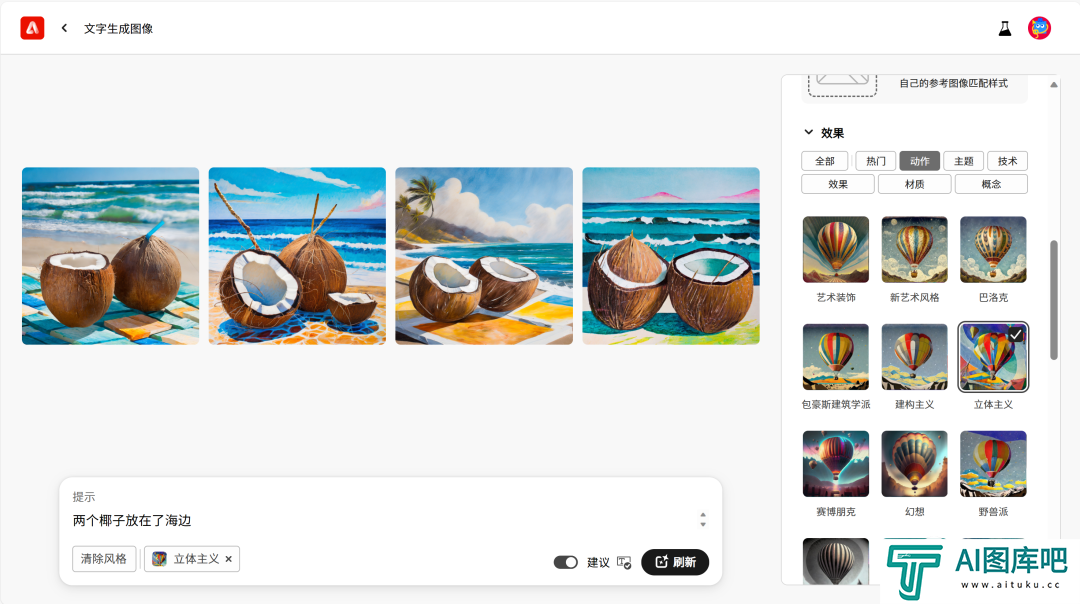Remove the 立体主义 style tag with the x
The width and height of the screenshot is (1080, 604).
point(229,559)
